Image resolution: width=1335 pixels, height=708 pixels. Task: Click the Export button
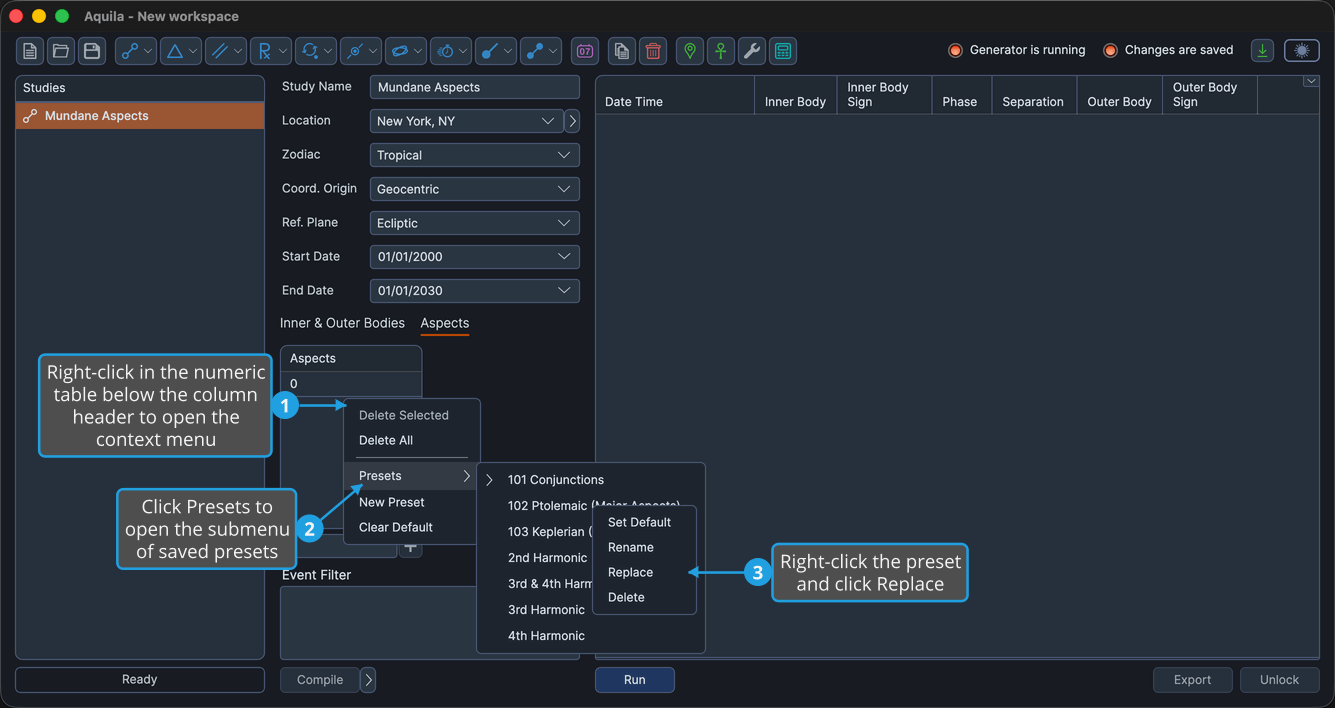[1192, 680]
